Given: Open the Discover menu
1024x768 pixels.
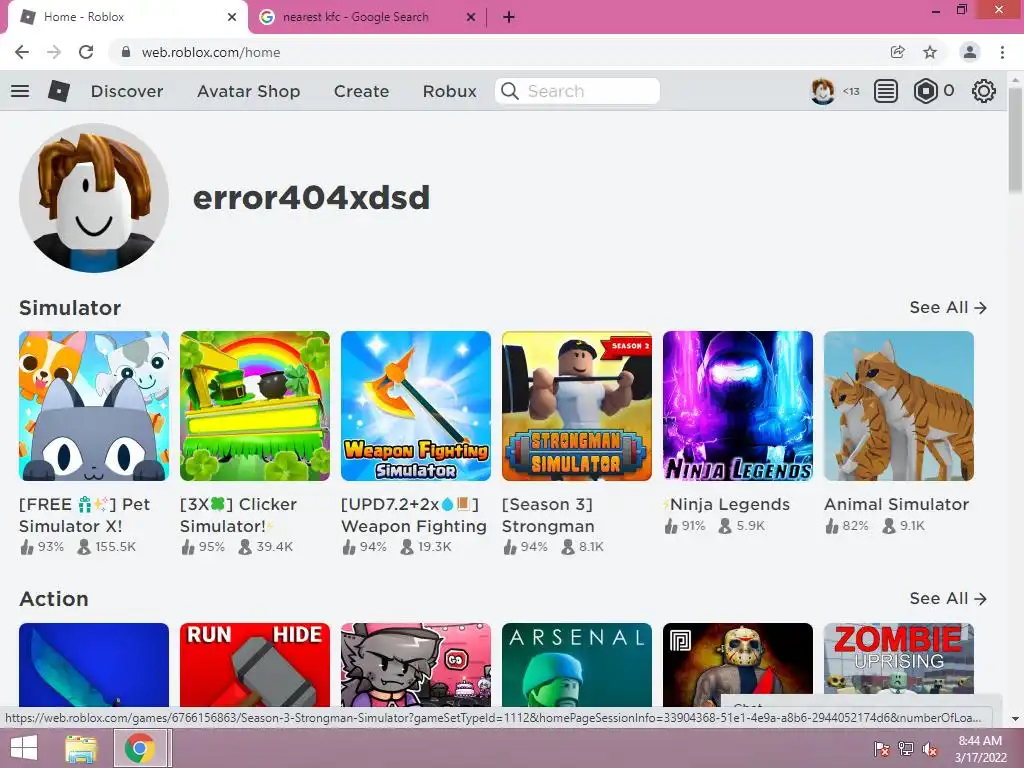Looking at the screenshot, I should point(127,91).
